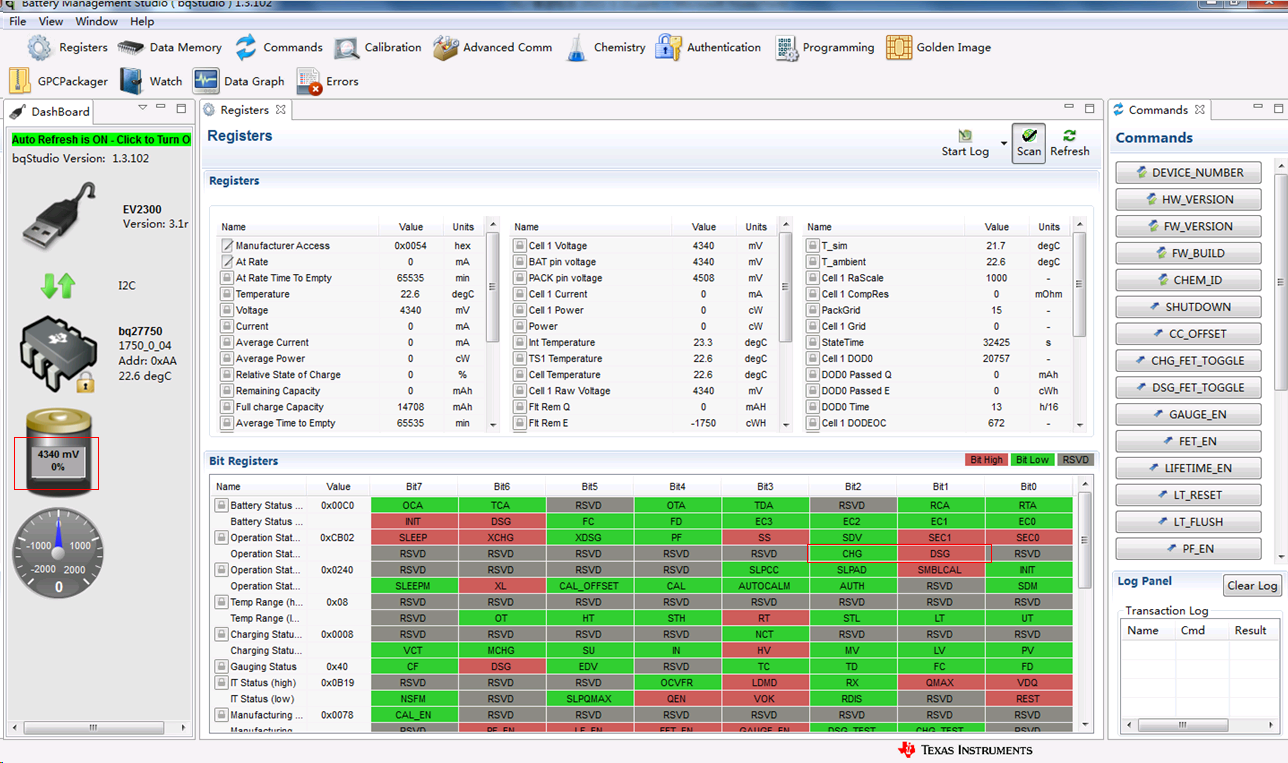Click FET_EN command
The height and width of the screenshot is (763, 1288).
coord(1188,442)
